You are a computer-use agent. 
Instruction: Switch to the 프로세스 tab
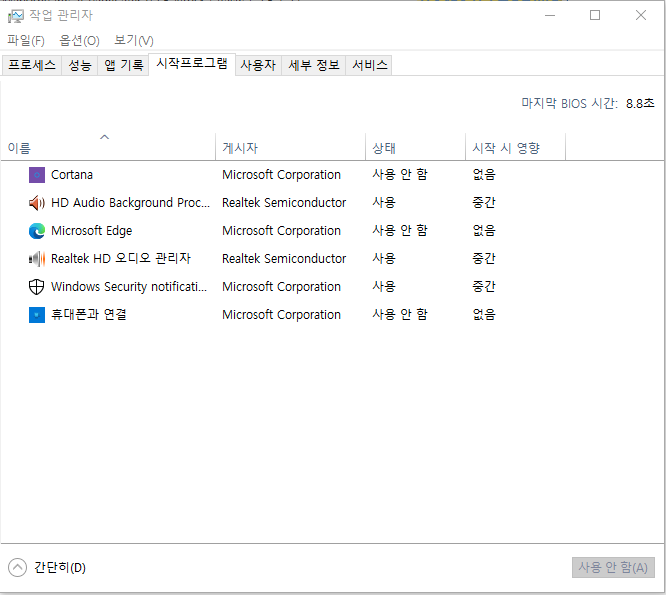pyautogui.click(x=32, y=65)
